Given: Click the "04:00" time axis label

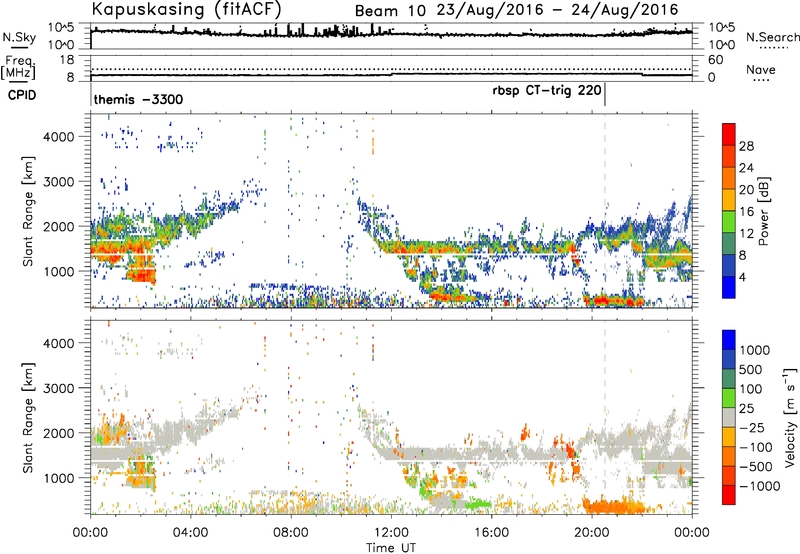Looking at the screenshot, I should coord(190,533).
